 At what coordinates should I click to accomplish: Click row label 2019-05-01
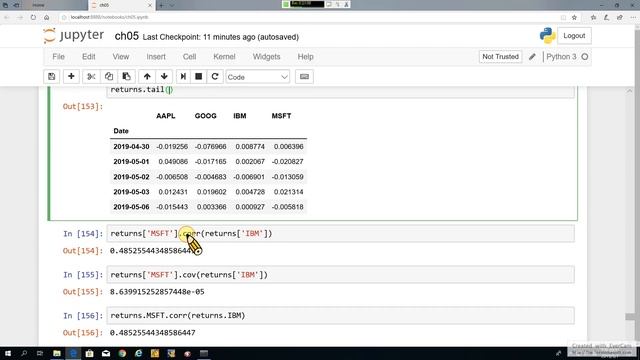[131, 162]
